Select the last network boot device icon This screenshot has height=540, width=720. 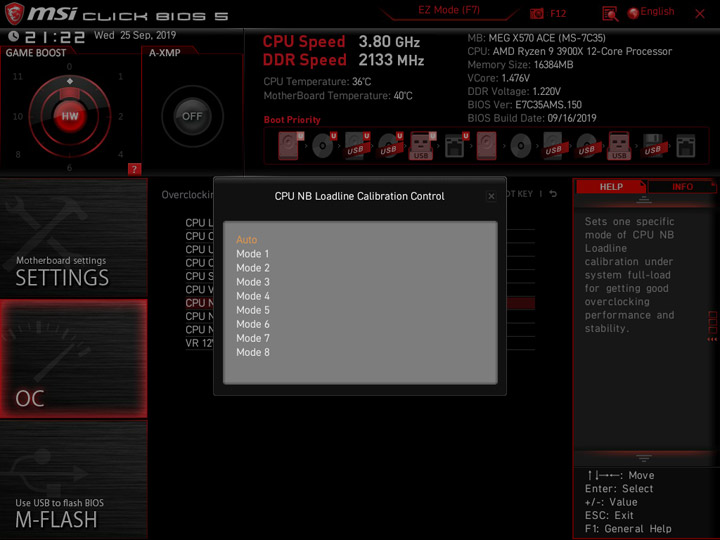point(686,146)
